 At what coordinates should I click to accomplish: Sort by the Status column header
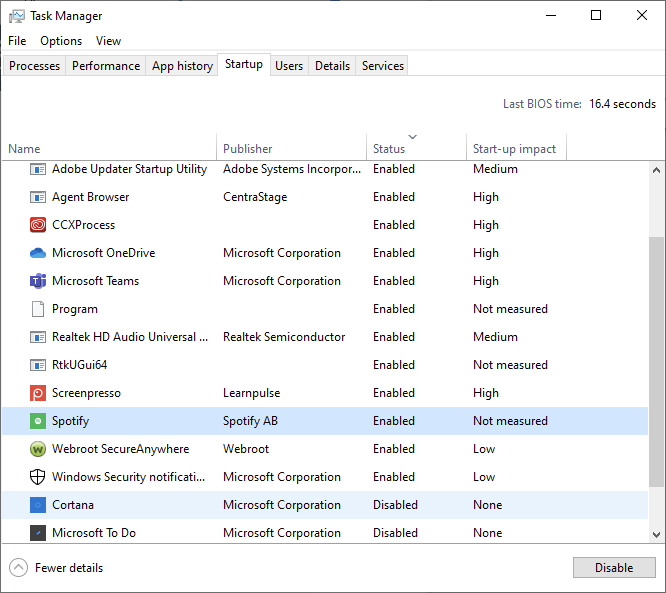[x=416, y=149]
